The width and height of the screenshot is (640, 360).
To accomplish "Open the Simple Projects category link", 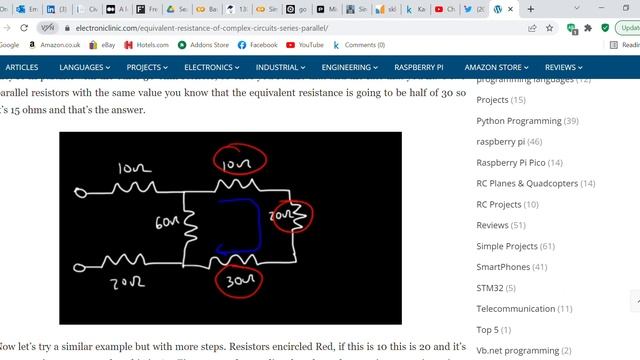I will coord(507,246).
